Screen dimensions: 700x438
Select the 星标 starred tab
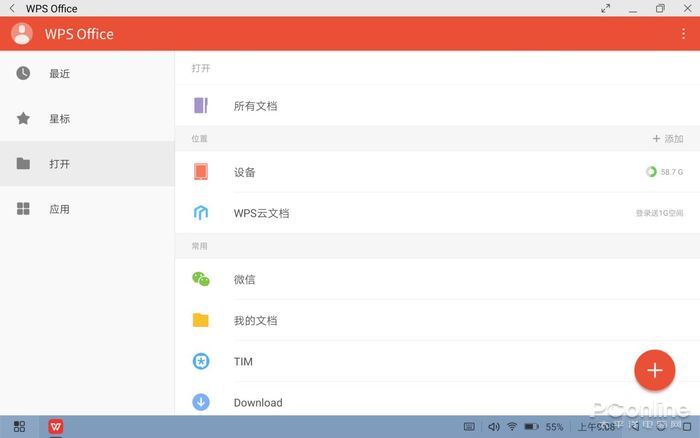pos(87,119)
